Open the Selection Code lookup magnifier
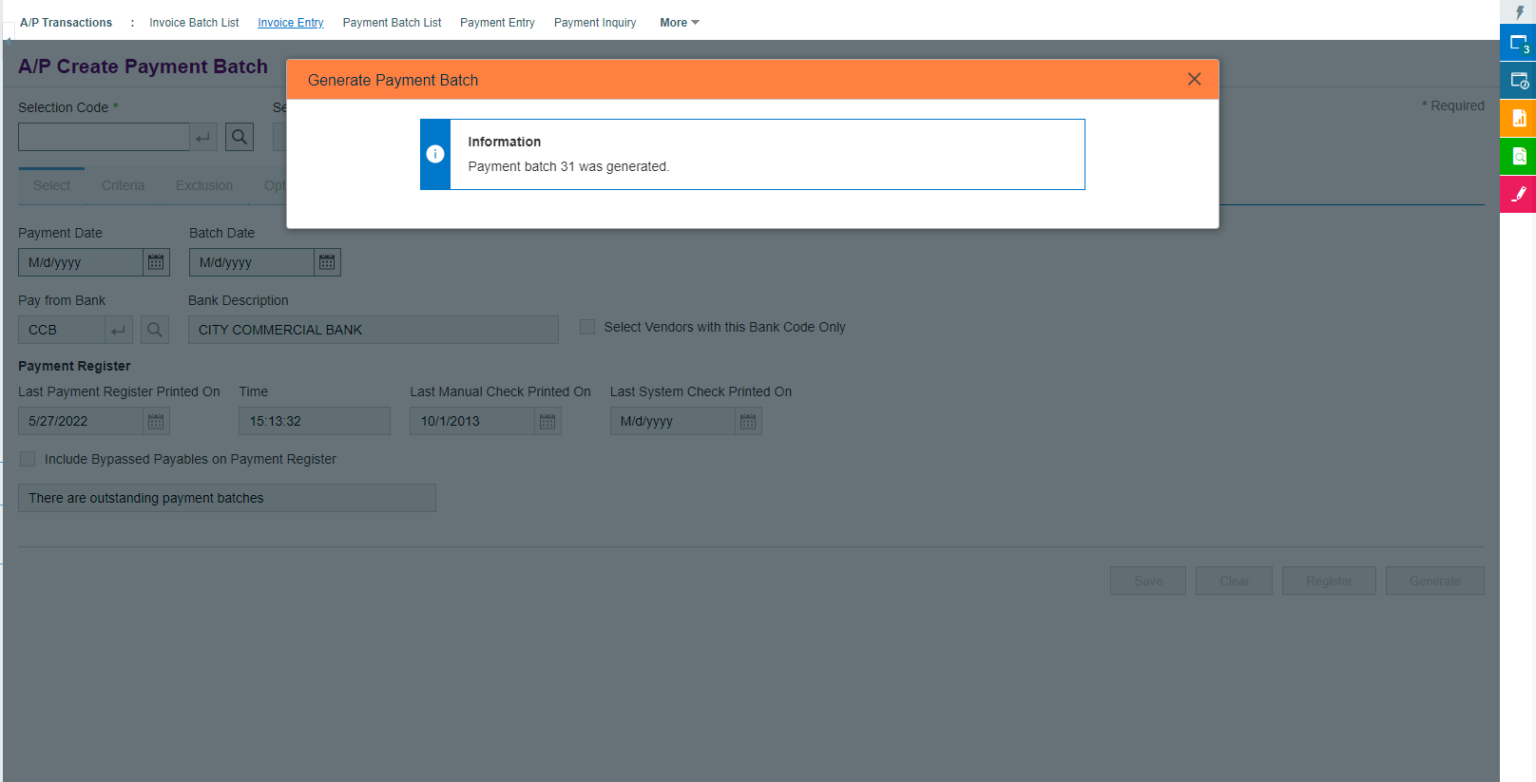 click(x=239, y=136)
